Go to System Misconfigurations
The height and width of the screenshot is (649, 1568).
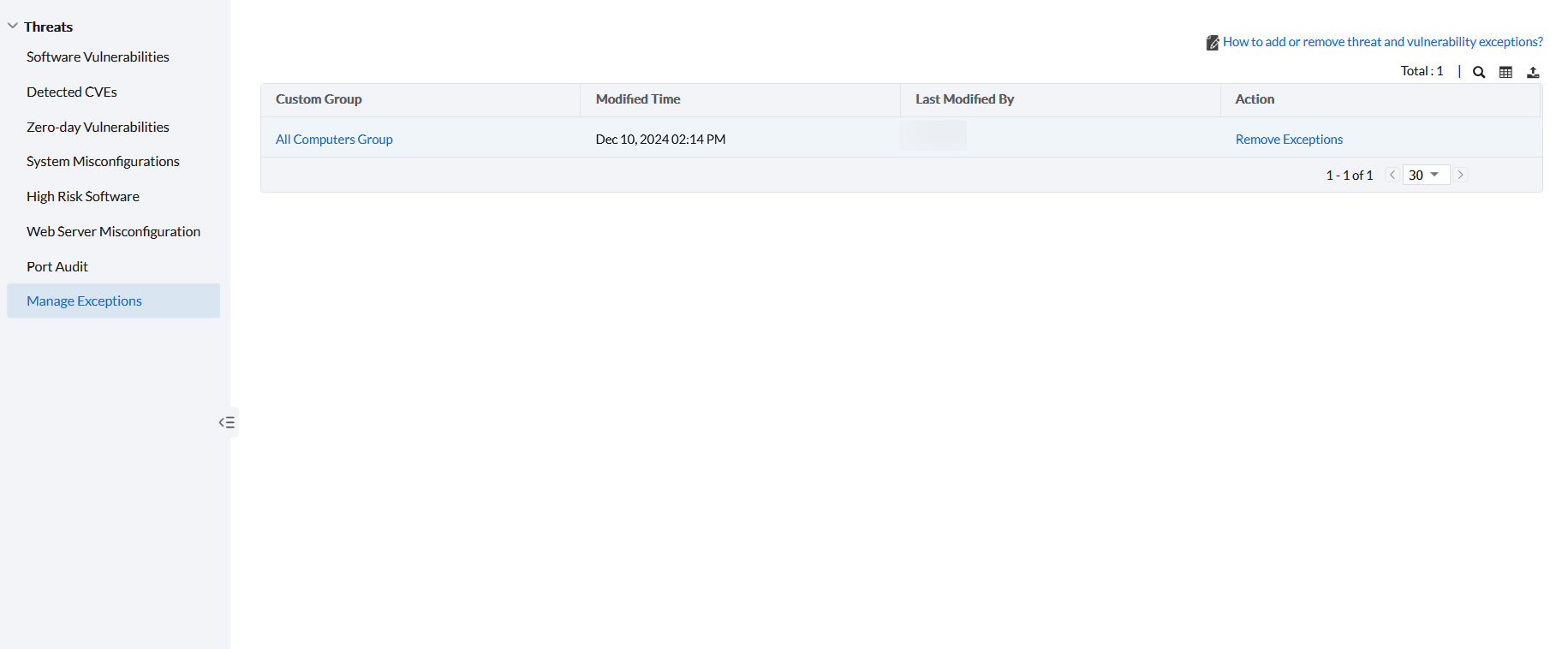[103, 161]
